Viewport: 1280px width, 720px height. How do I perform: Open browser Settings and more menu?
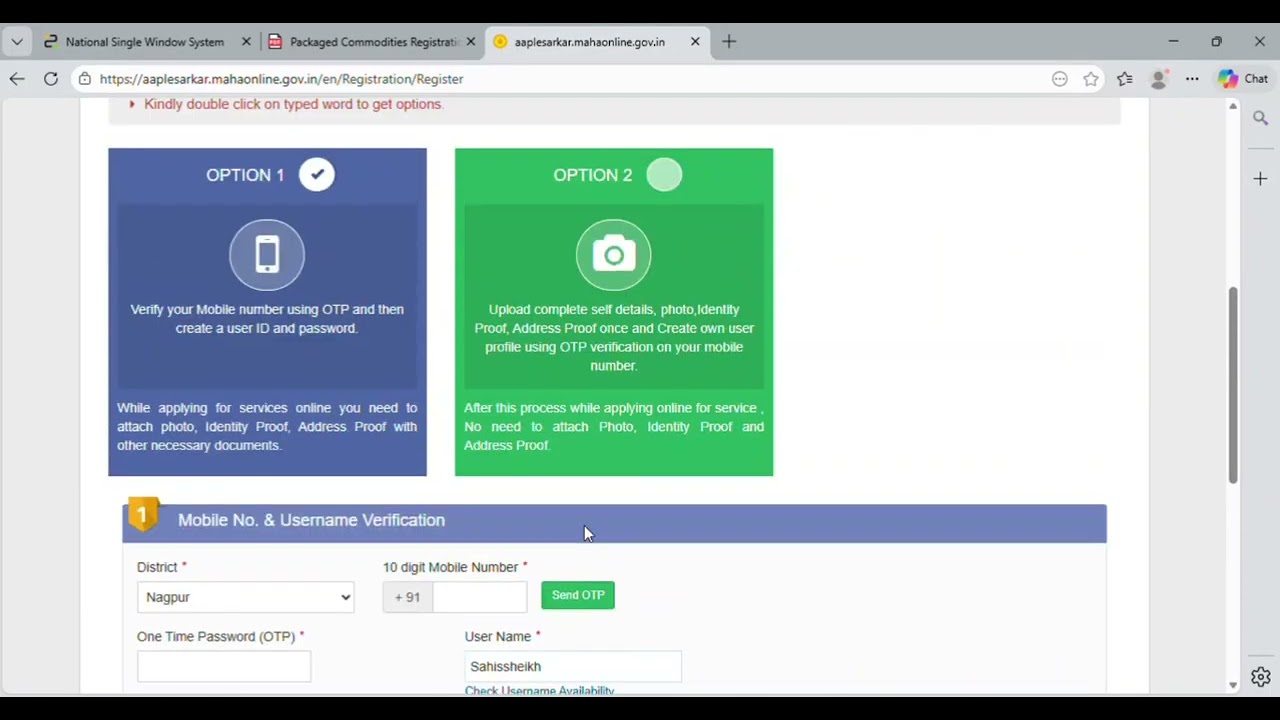click(1192, 79)
